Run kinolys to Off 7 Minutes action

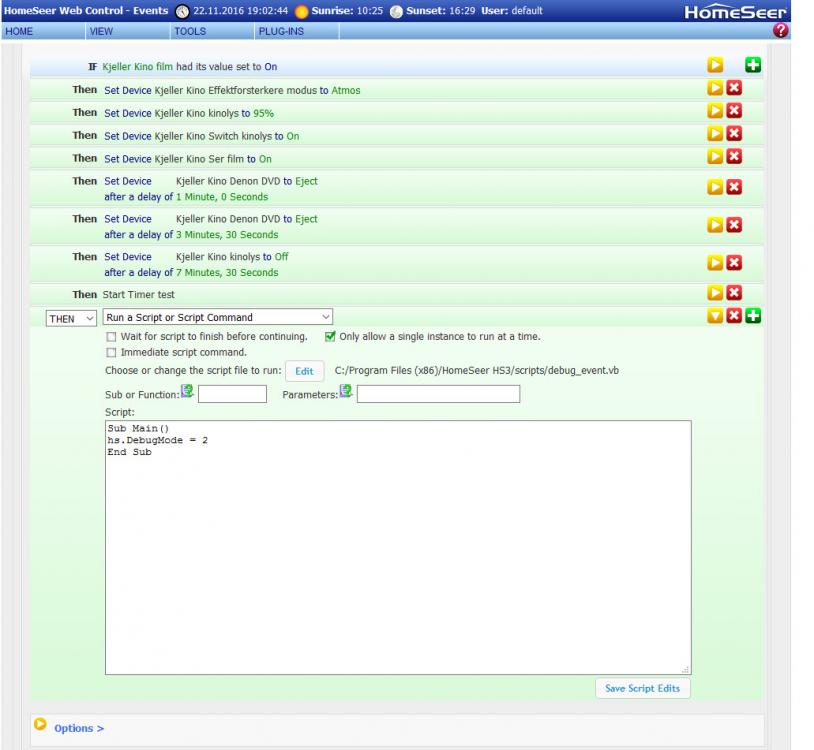coord(715,263)
